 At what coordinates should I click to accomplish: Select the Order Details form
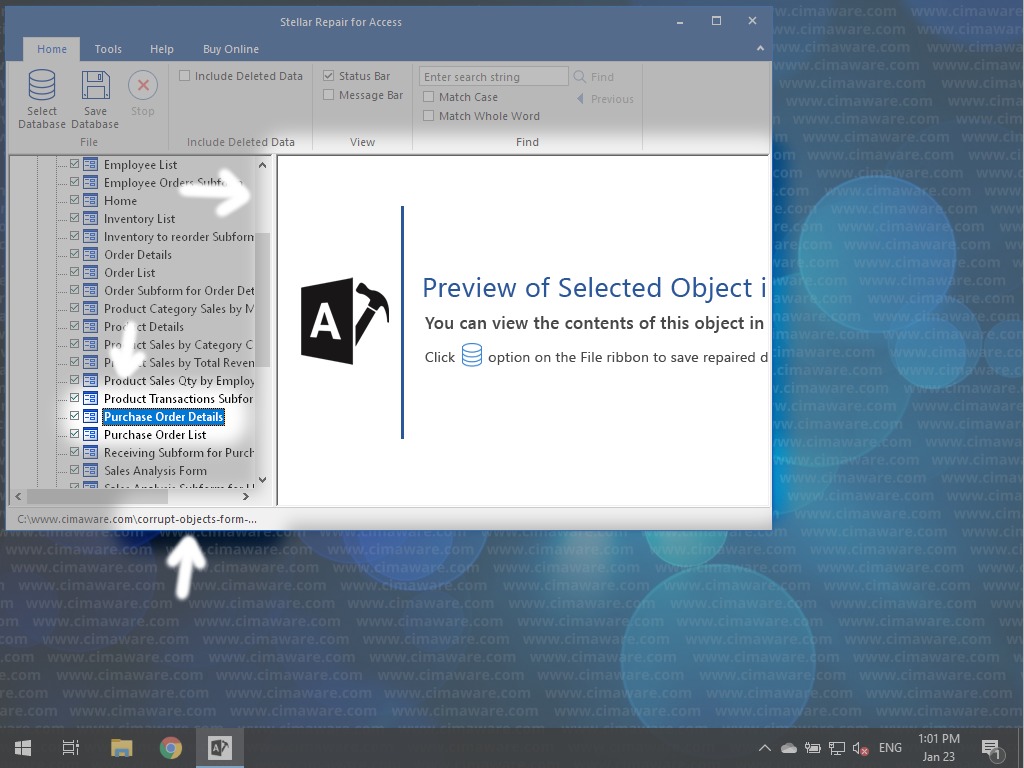[x=138, y=255]
